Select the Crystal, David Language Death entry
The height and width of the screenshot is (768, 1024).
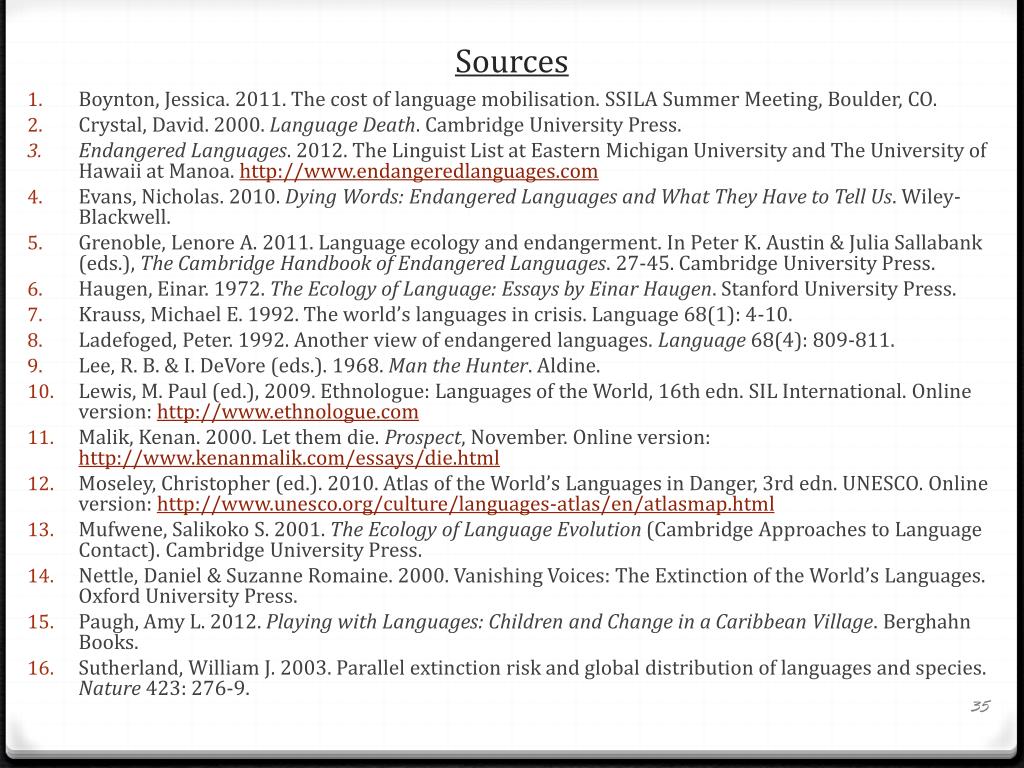coord(379,125)
